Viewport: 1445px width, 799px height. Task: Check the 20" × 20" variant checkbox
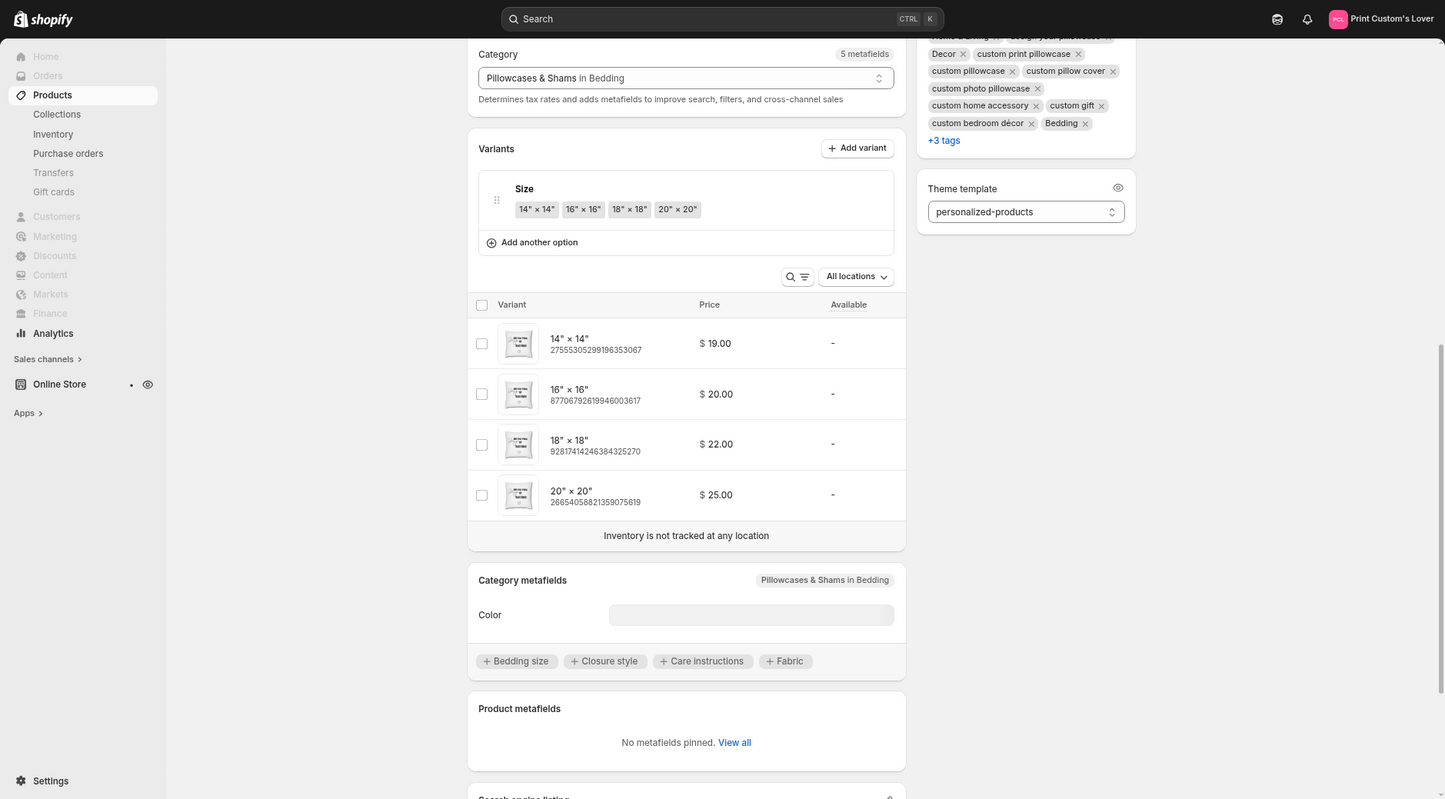click(482, 496)
